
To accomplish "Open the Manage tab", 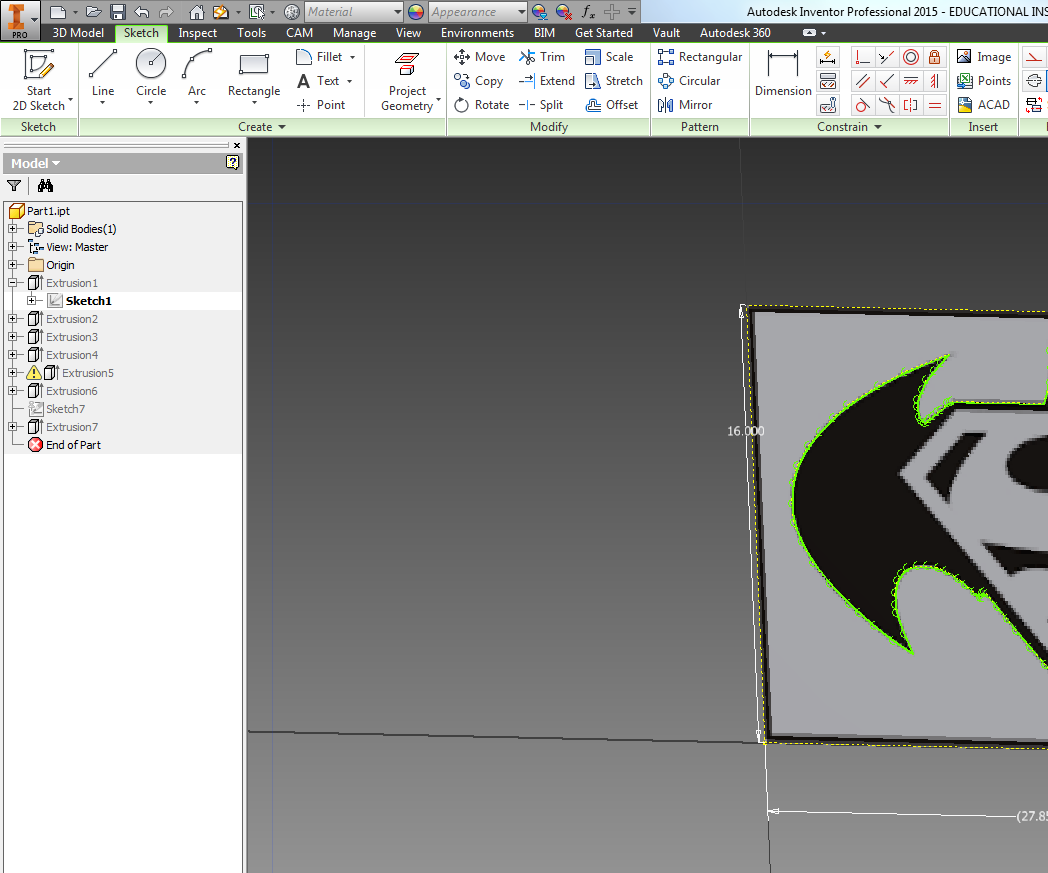I will pyautogui.click(x=354, y=33).
